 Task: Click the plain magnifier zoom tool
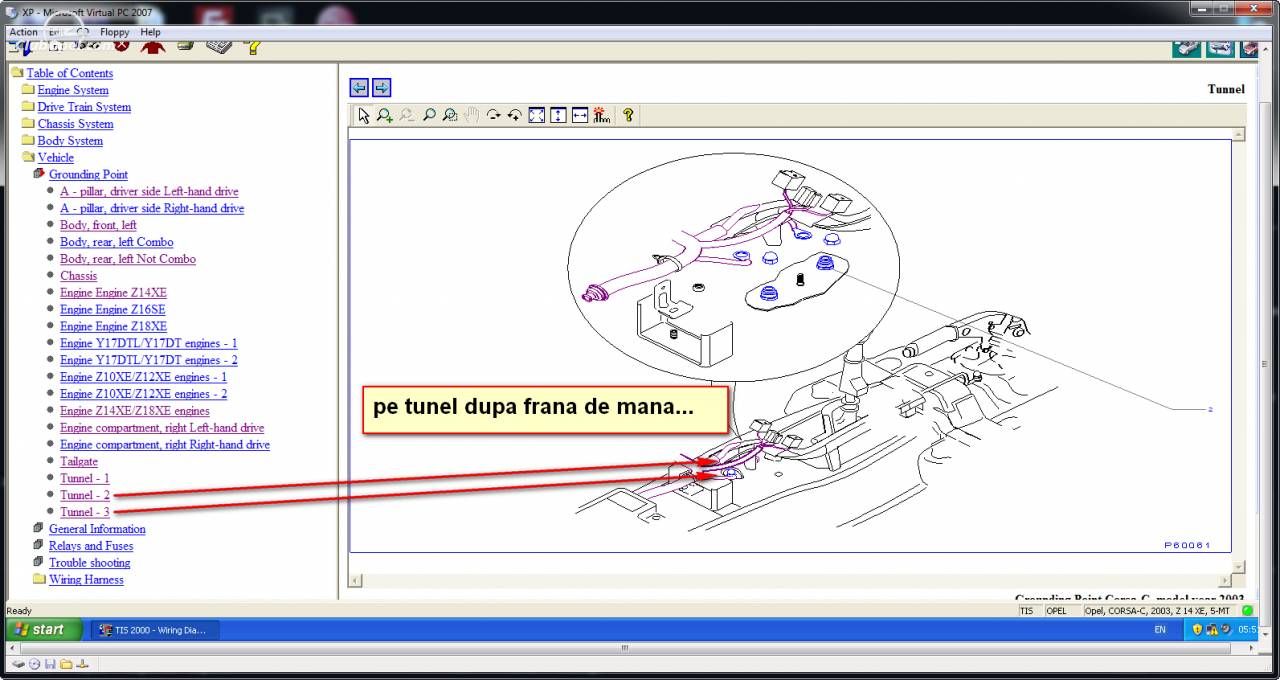pyautogui.click(x=429, y=115)
